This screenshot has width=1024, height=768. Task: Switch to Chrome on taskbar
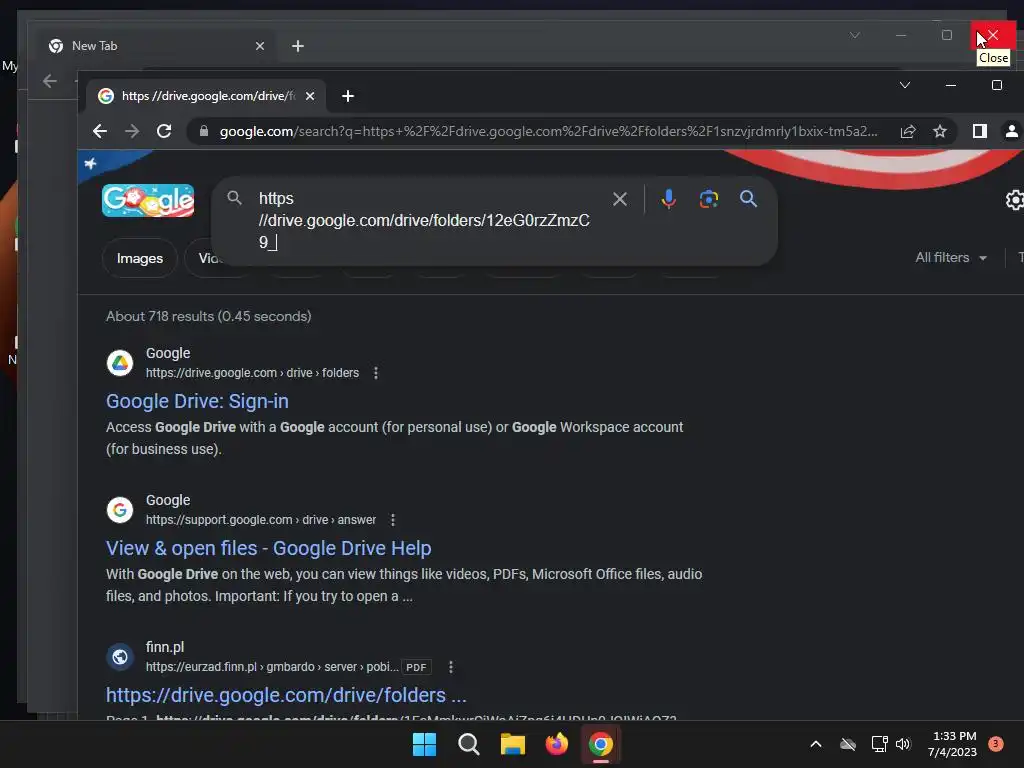click(x=601, y=744)
